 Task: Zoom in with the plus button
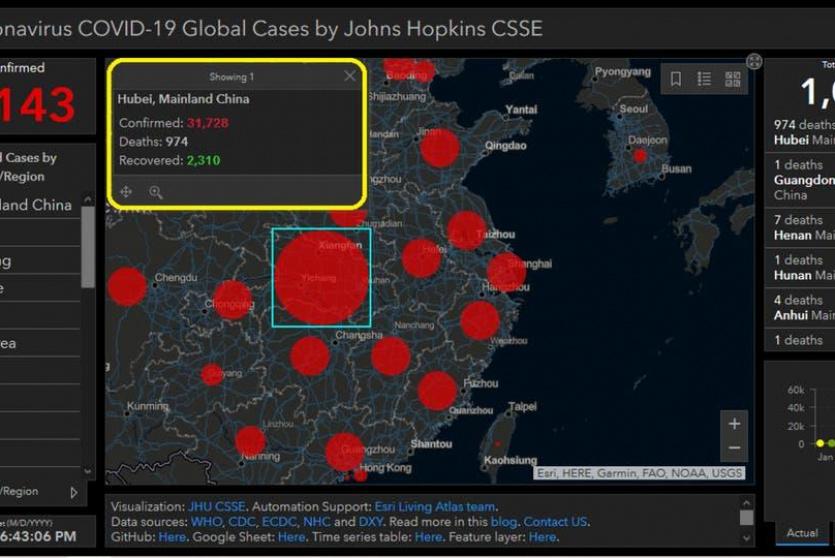click(x=734, y=424)
